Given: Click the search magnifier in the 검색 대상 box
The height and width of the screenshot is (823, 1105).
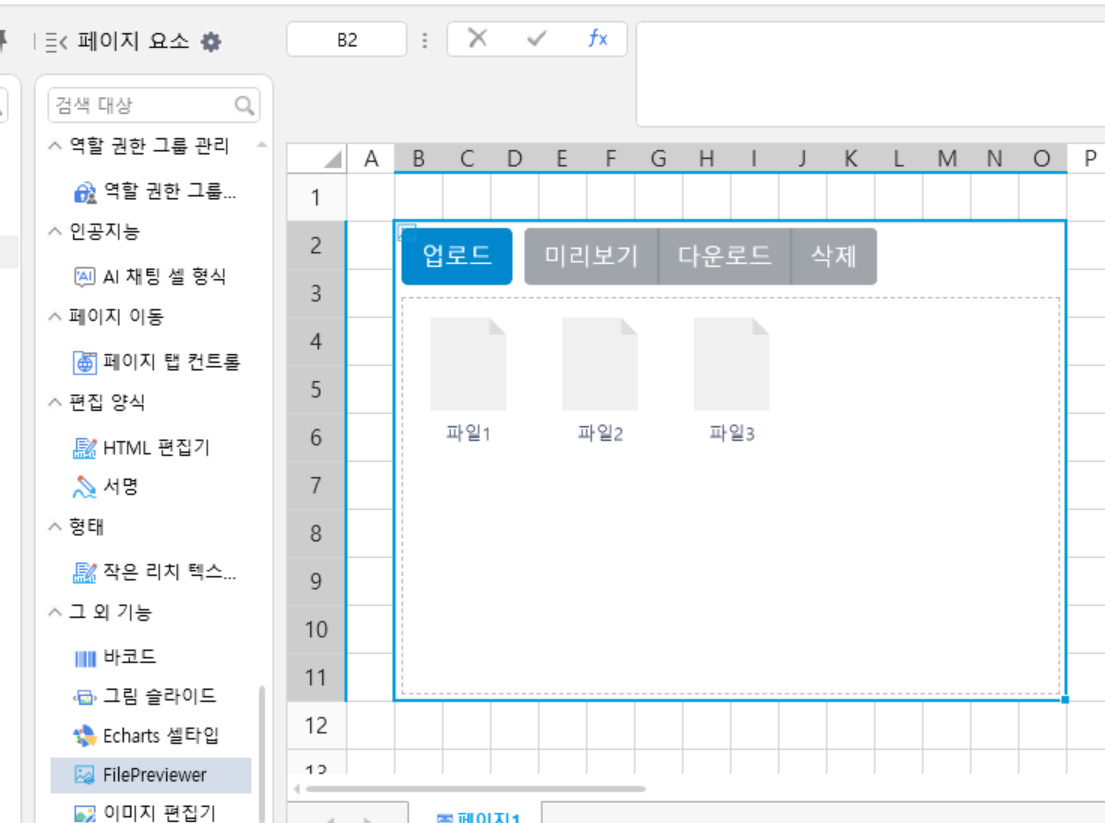Looking at the screenshot, I should pos(244,106).
